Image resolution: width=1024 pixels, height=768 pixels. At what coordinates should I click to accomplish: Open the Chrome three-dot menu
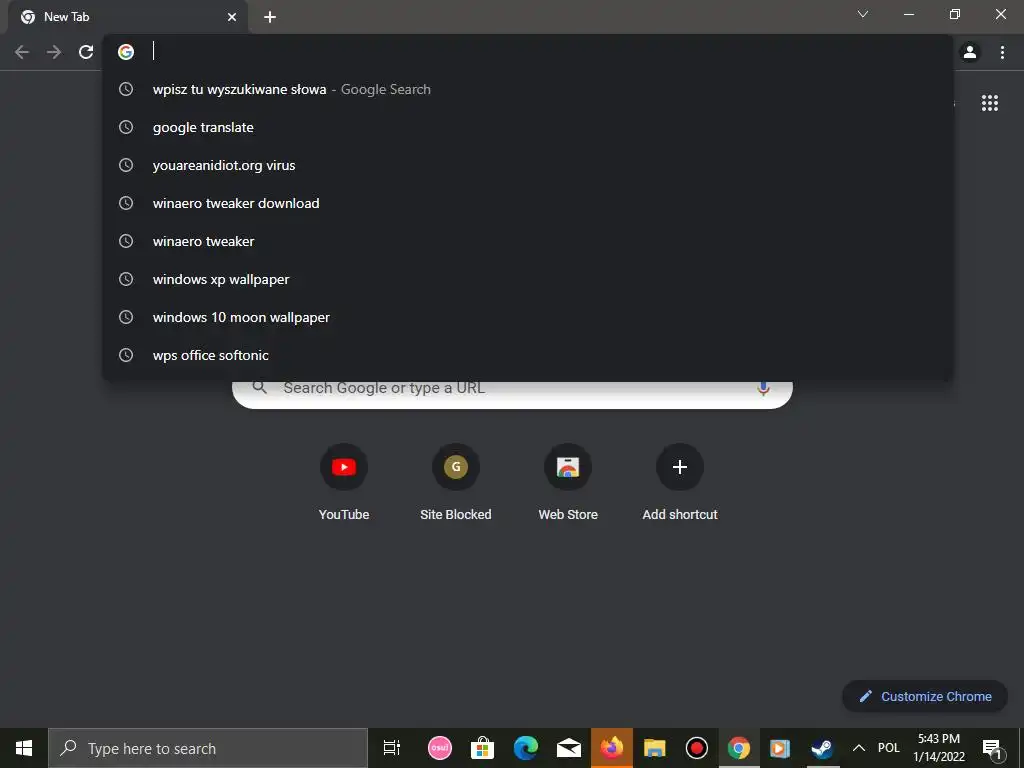tap(1002, 52)
